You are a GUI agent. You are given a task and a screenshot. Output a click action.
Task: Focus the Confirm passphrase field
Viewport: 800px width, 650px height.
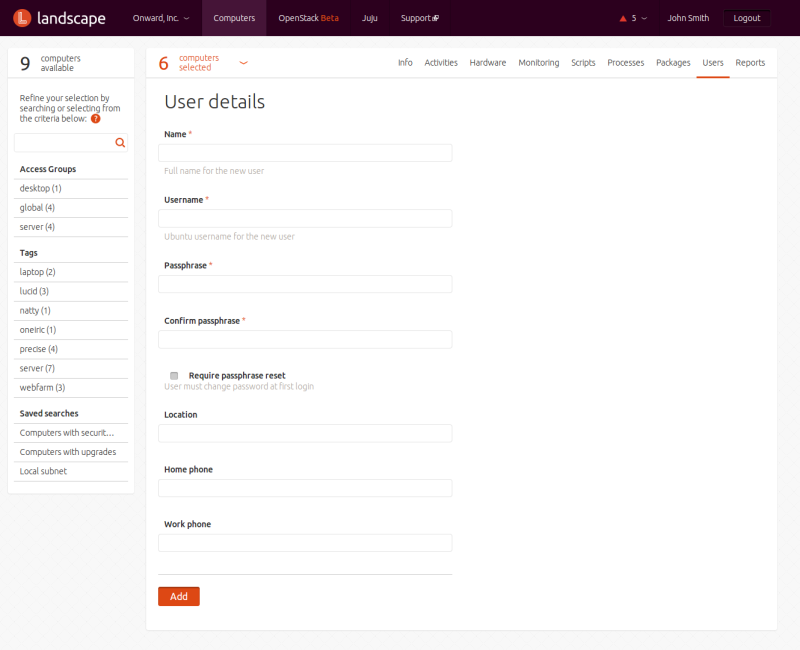pos(305,339)
